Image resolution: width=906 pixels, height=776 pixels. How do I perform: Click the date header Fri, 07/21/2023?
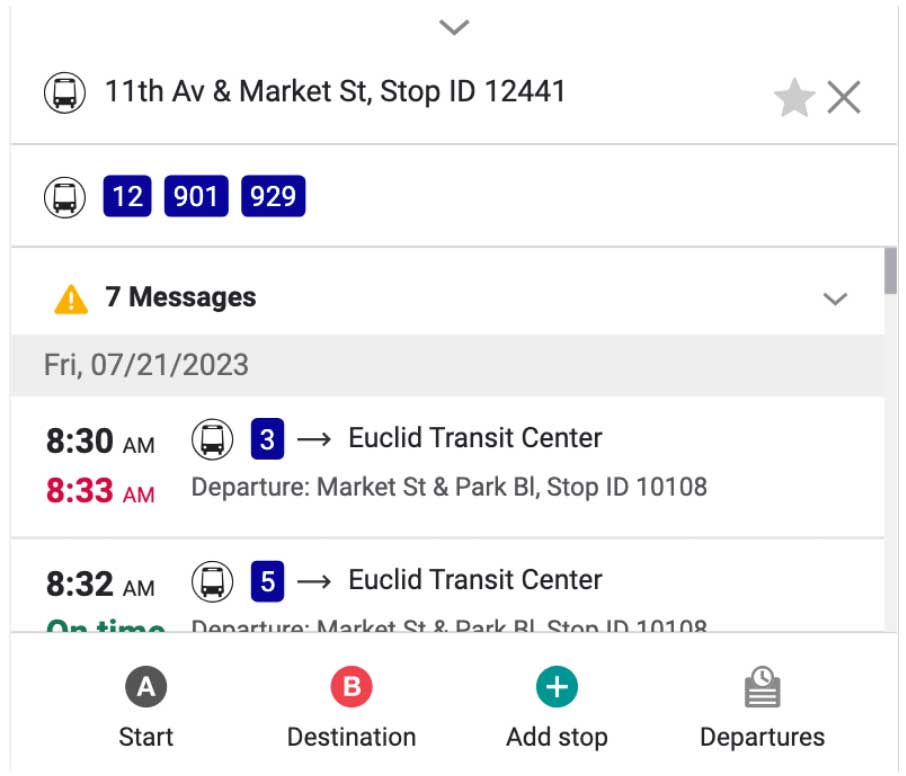pyautogui.click(x=146, y=365)
